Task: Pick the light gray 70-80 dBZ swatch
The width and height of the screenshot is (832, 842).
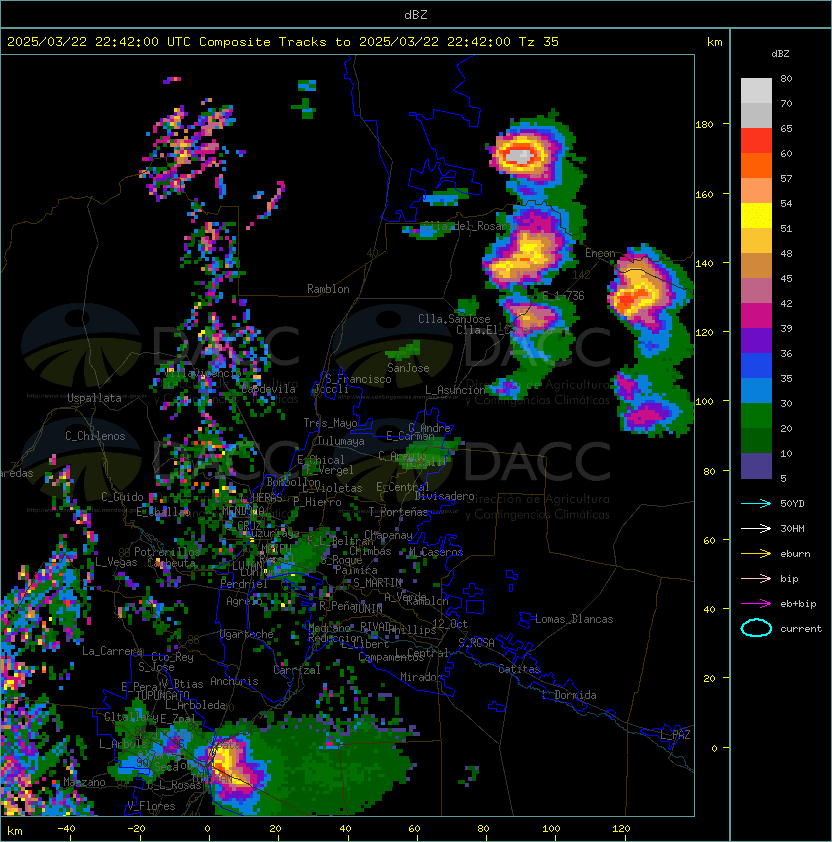Action: 756,91
